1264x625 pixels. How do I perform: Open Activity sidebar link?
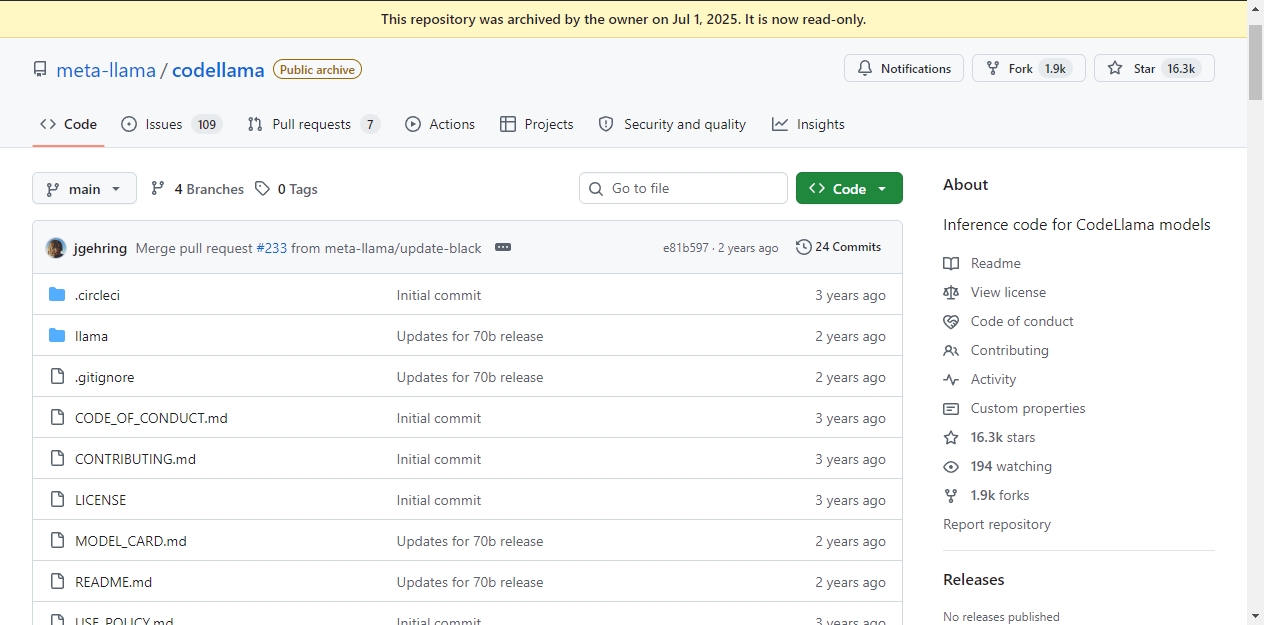coord(993,379)
